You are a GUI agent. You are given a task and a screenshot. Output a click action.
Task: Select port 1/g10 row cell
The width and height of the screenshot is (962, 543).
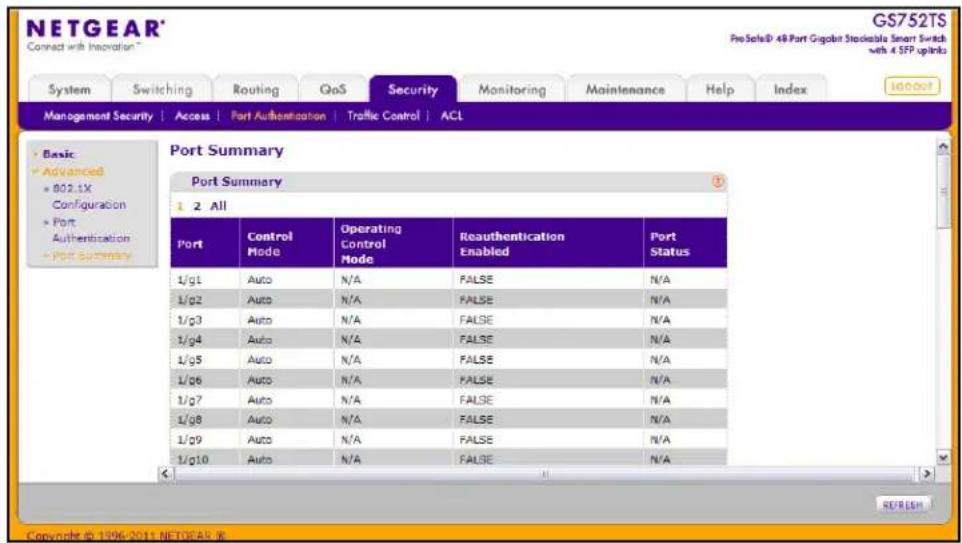[205, 458]
